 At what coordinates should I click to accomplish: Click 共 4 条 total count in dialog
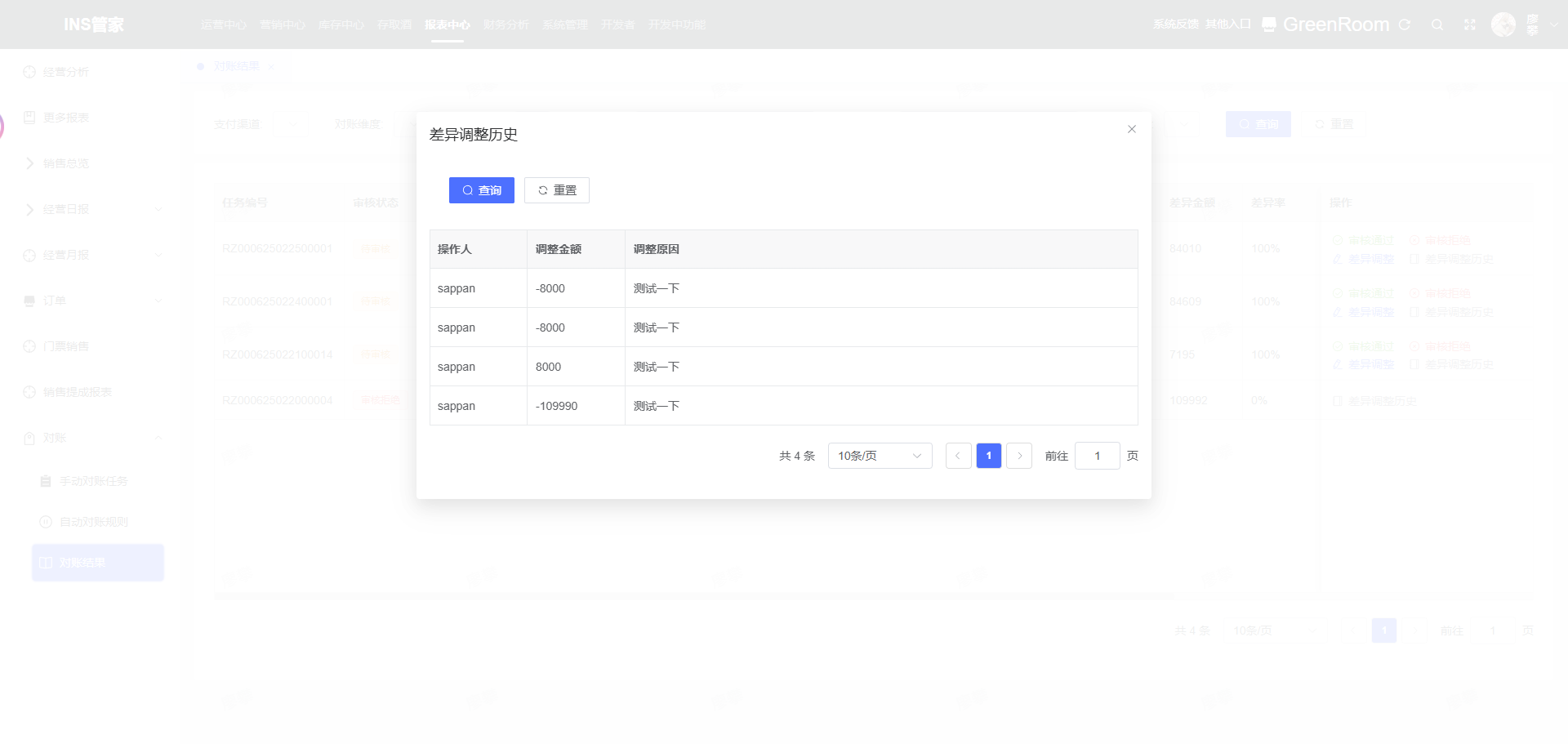797,456
